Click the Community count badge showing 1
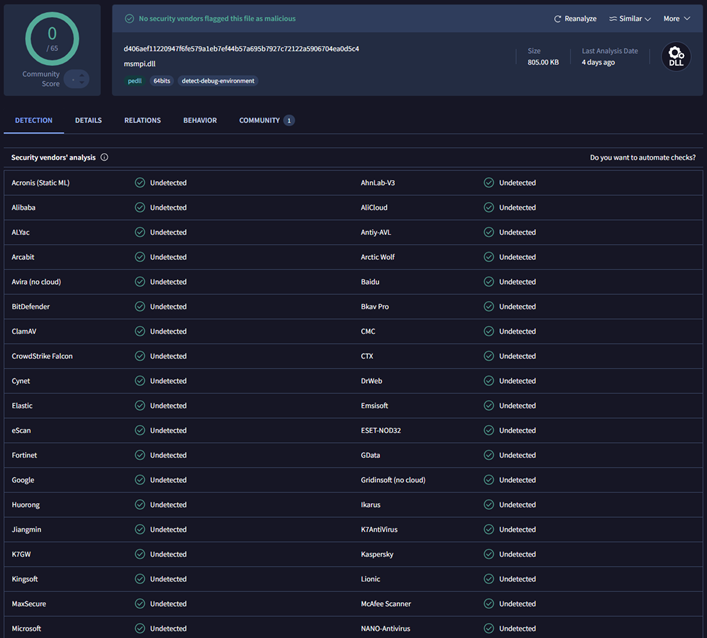This screenshot has height=638, width=707. (289, 121)
